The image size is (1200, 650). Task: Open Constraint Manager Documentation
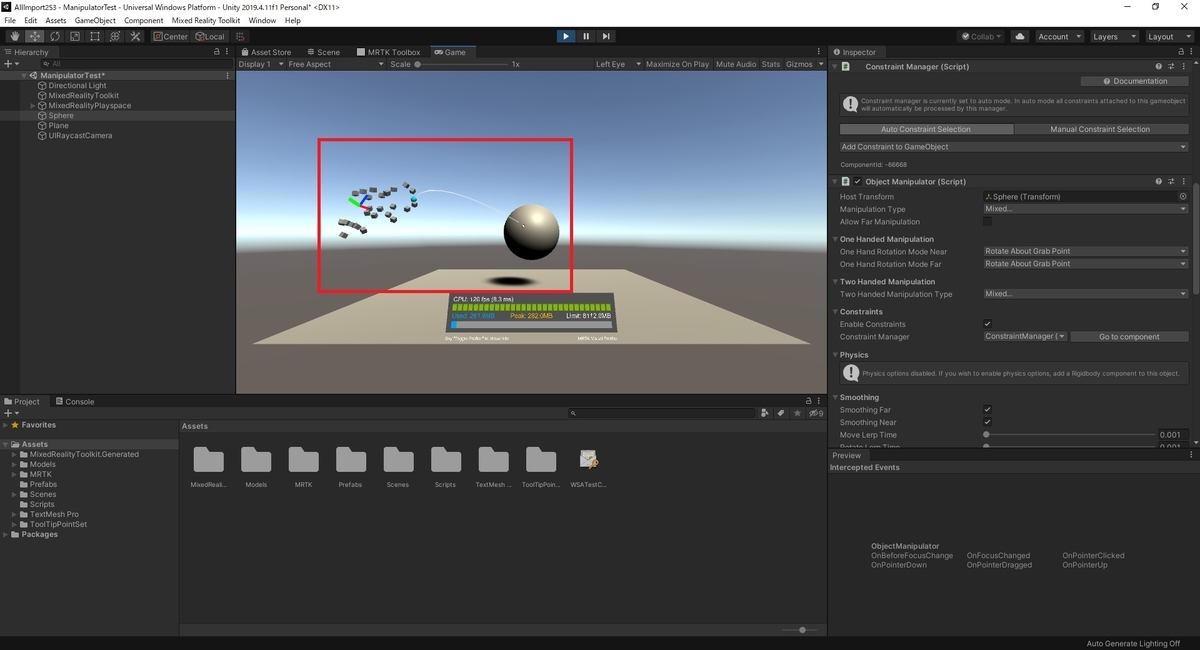1134,81
